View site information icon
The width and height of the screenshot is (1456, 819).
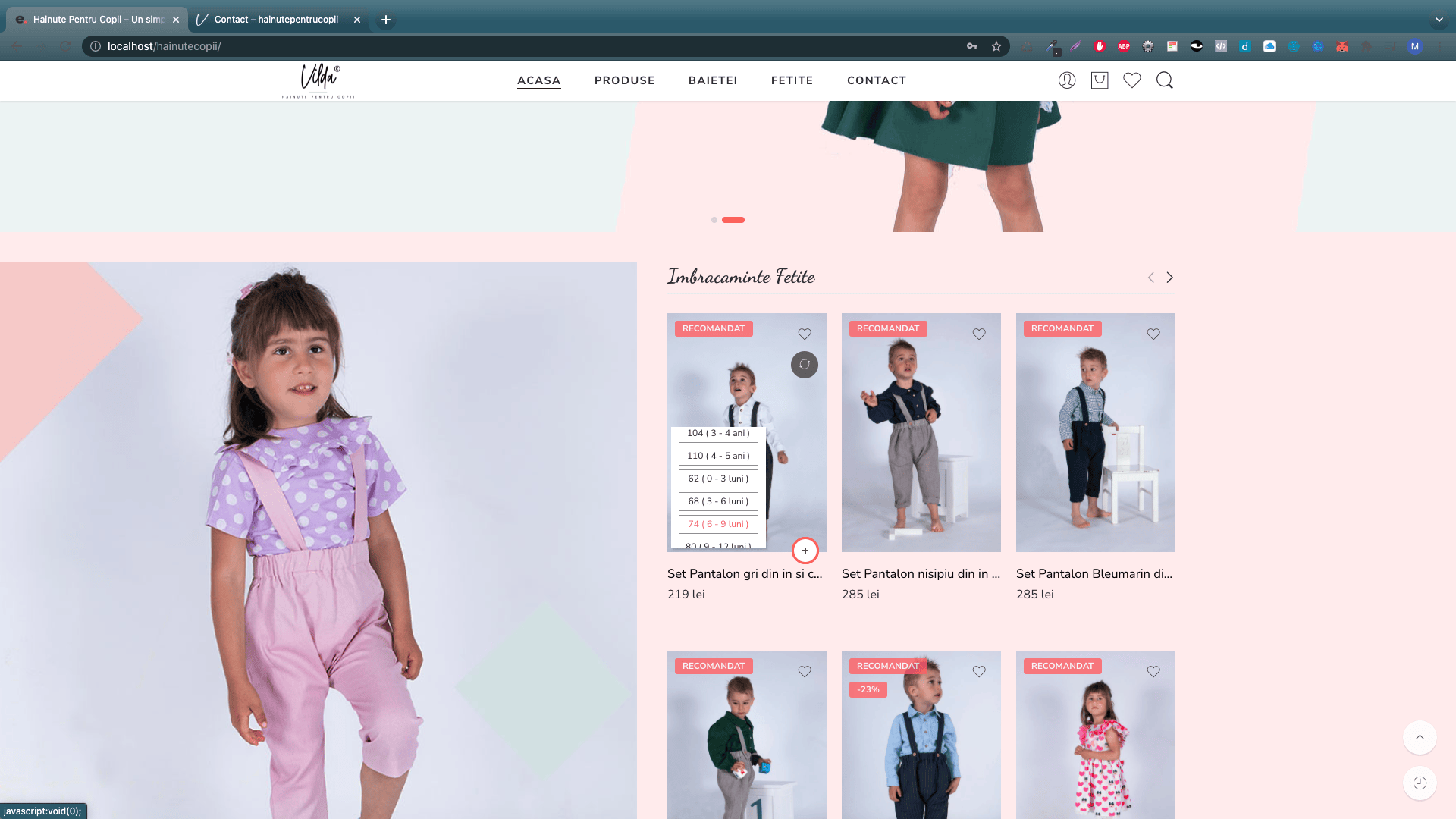click(96, 46)
